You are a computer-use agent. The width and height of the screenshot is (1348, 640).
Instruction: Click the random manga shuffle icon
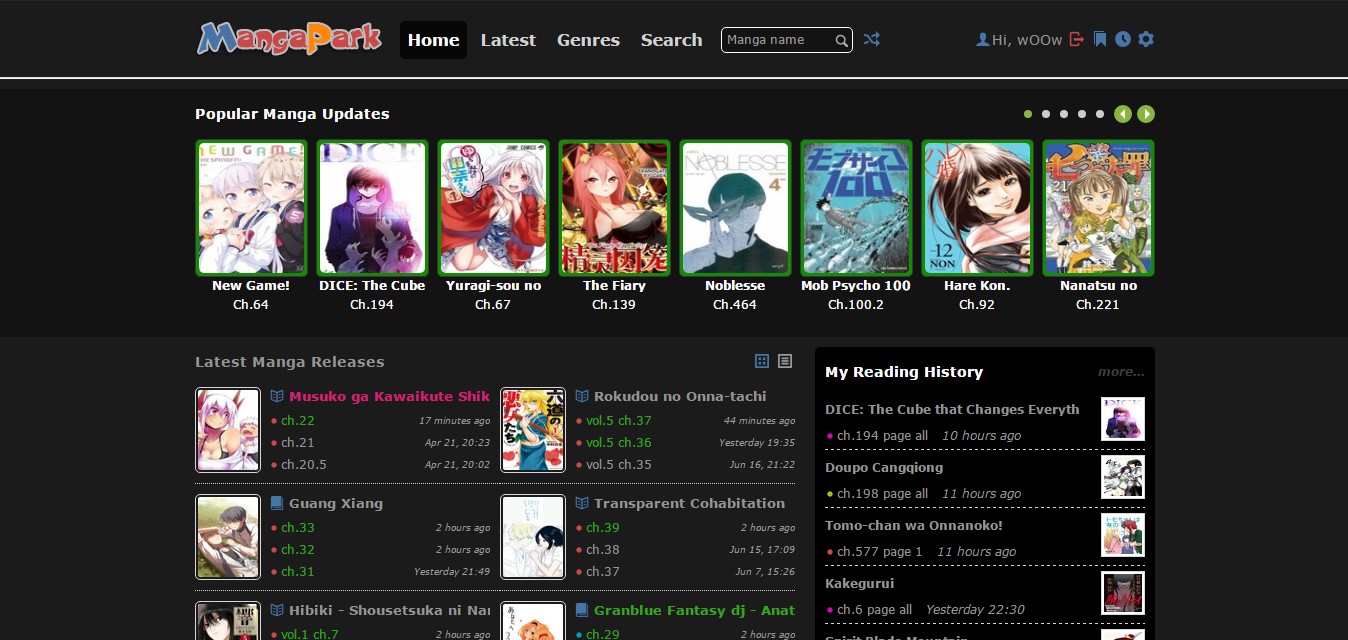click(872, 39)
